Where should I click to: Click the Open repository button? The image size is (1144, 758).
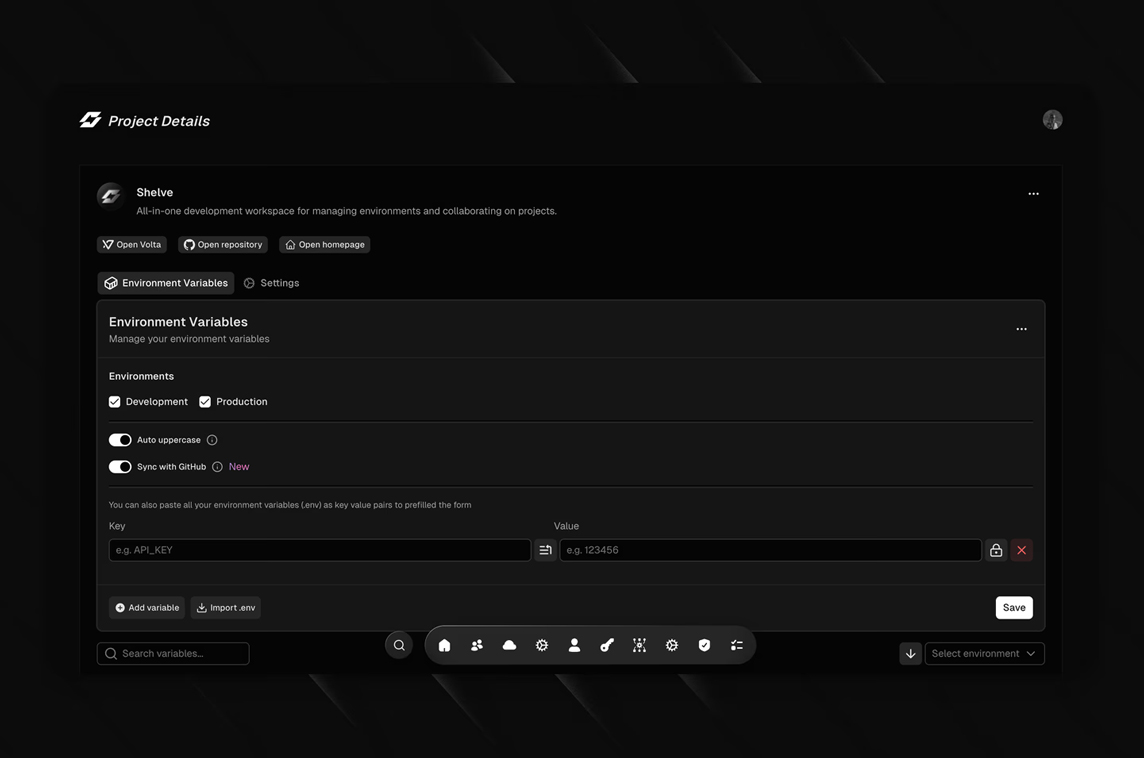pos(223,244)
